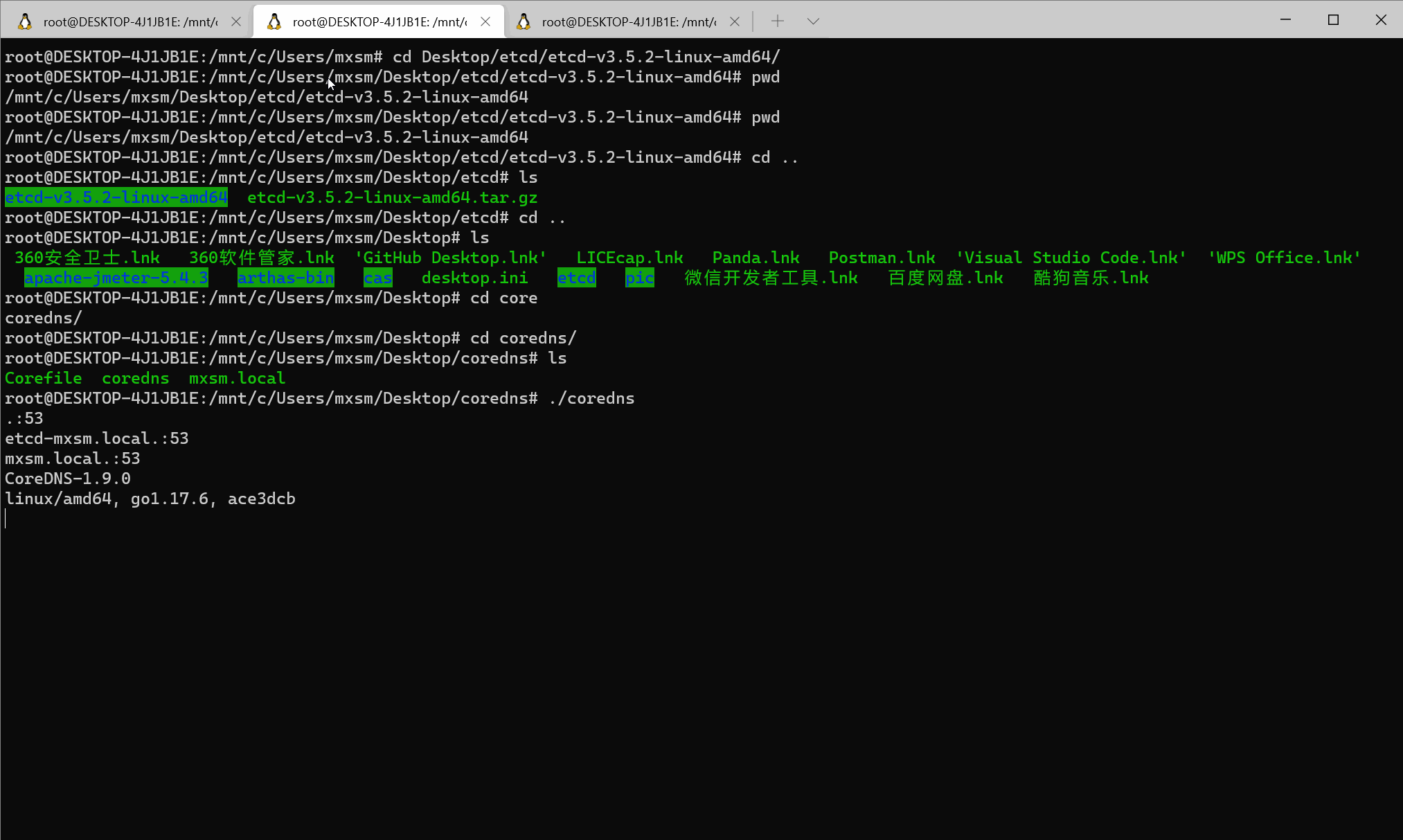Click the arthas-bin highlighted folder name
The image size is (1403, 840).
285,278
